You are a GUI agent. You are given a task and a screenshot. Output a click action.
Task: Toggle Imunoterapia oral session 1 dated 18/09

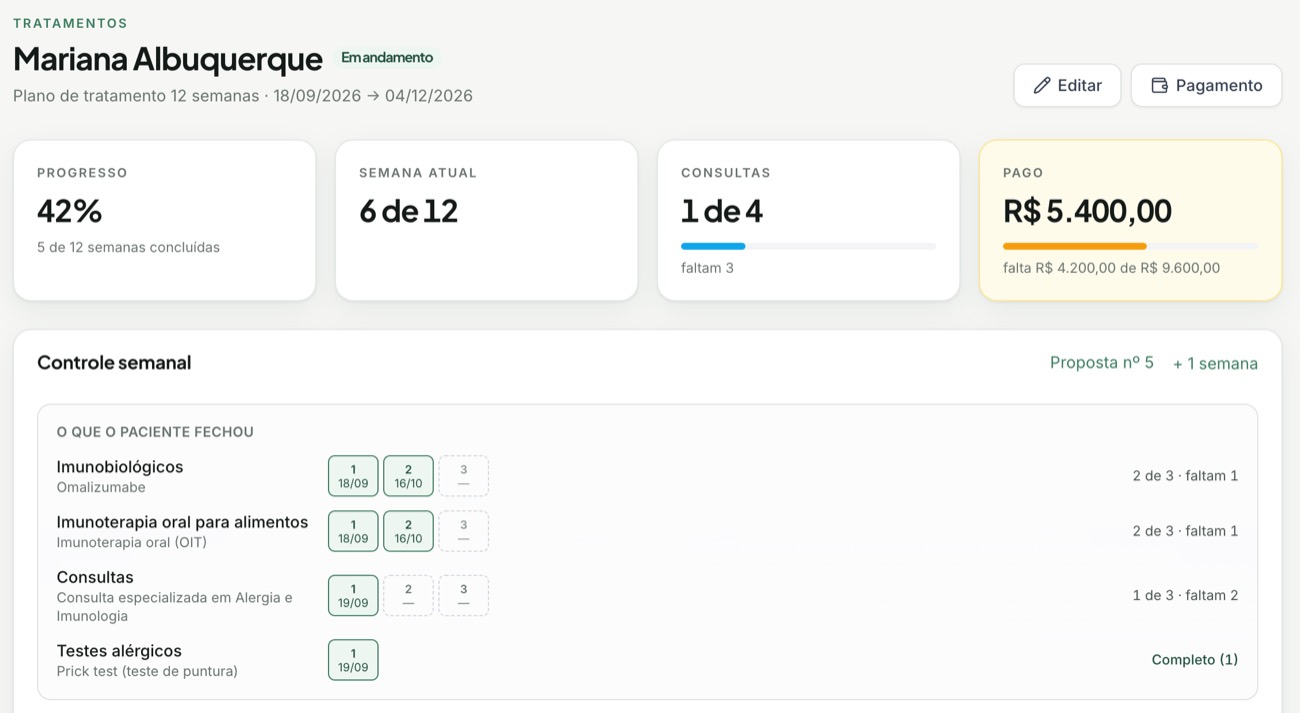click(353, 531)
